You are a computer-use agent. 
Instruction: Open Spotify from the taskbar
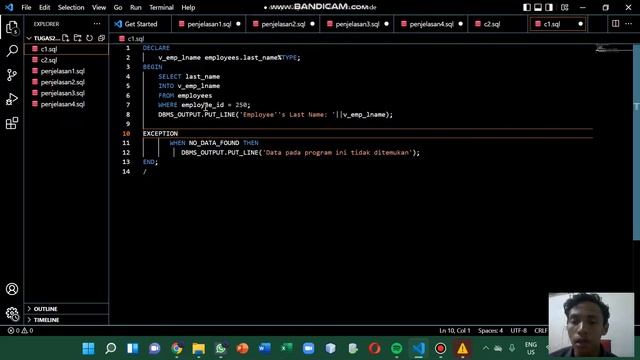tap(396, 348)
